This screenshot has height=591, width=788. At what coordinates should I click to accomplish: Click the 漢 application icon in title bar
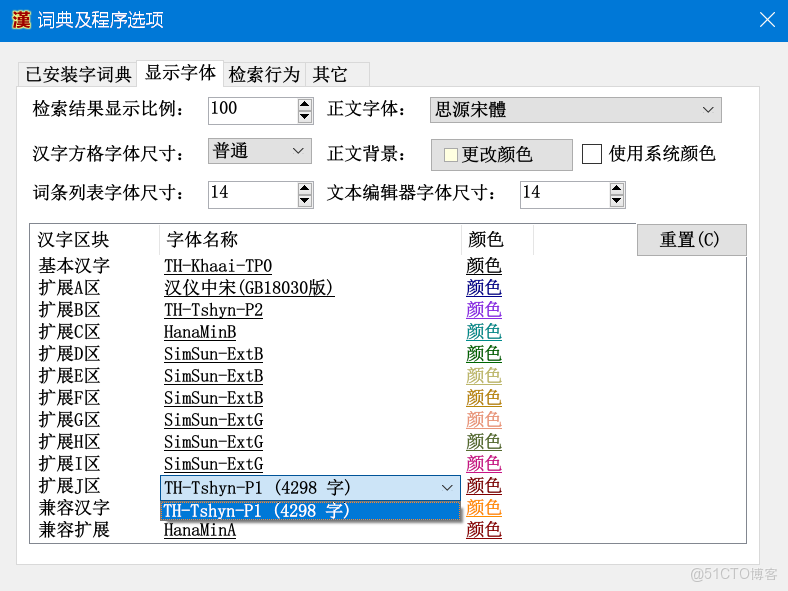tap(21, 20)
